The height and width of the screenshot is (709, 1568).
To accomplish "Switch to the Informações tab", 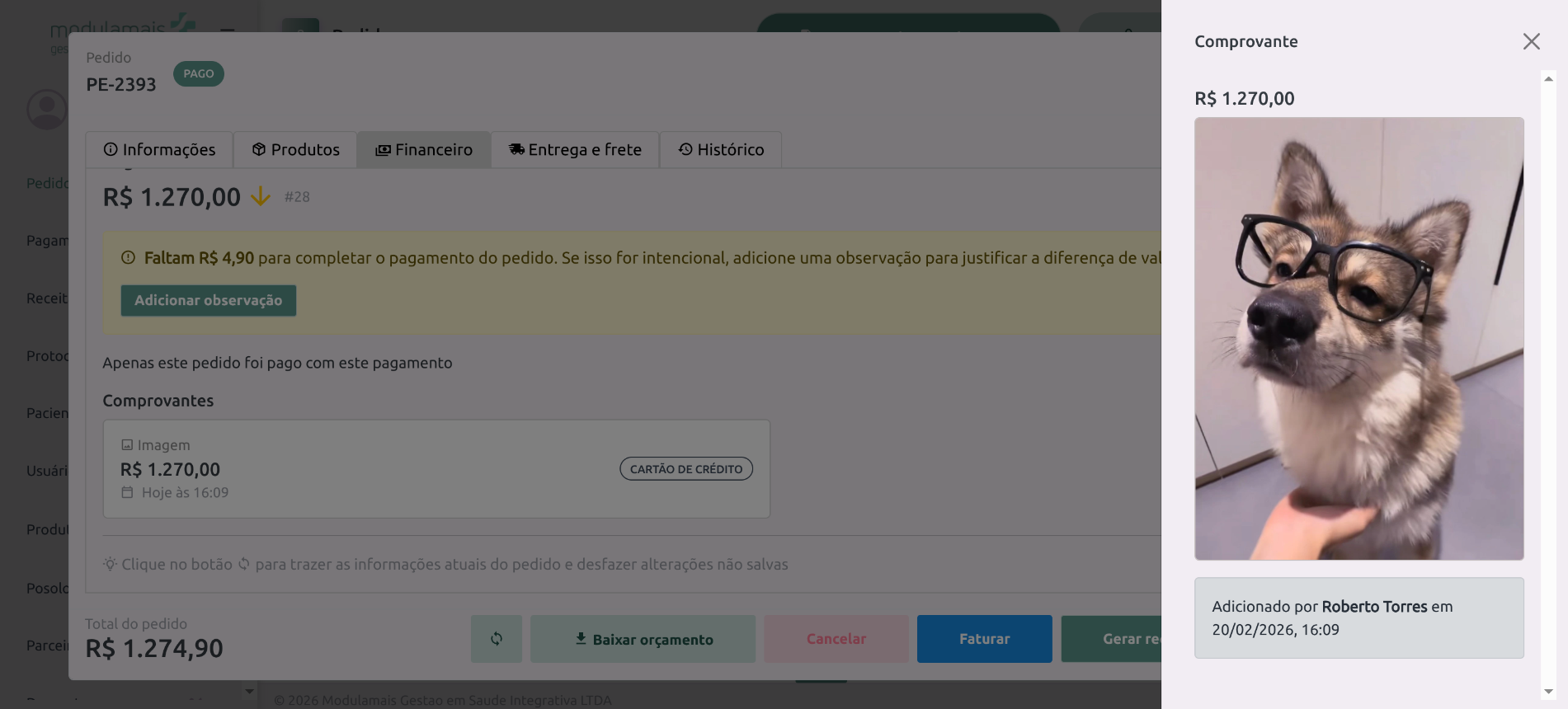I will pyautogui.click(x=159, y=150).
